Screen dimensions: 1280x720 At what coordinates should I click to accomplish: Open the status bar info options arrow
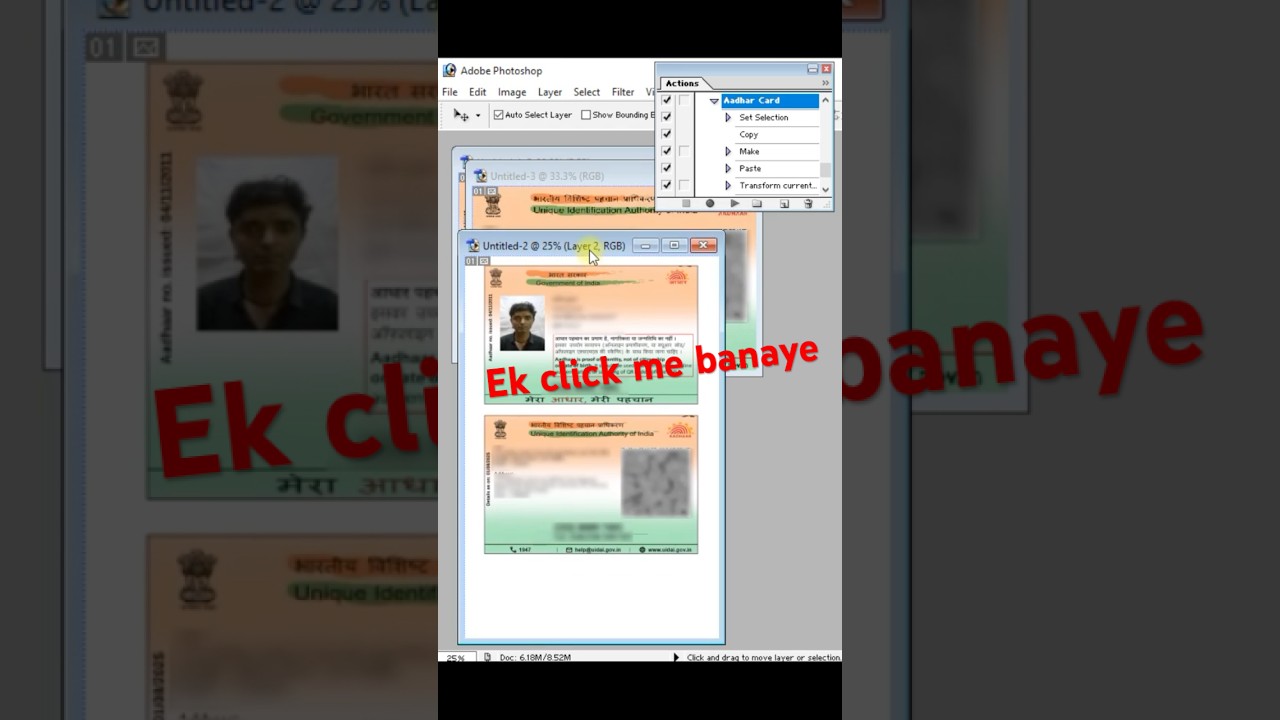coord(676,657)
